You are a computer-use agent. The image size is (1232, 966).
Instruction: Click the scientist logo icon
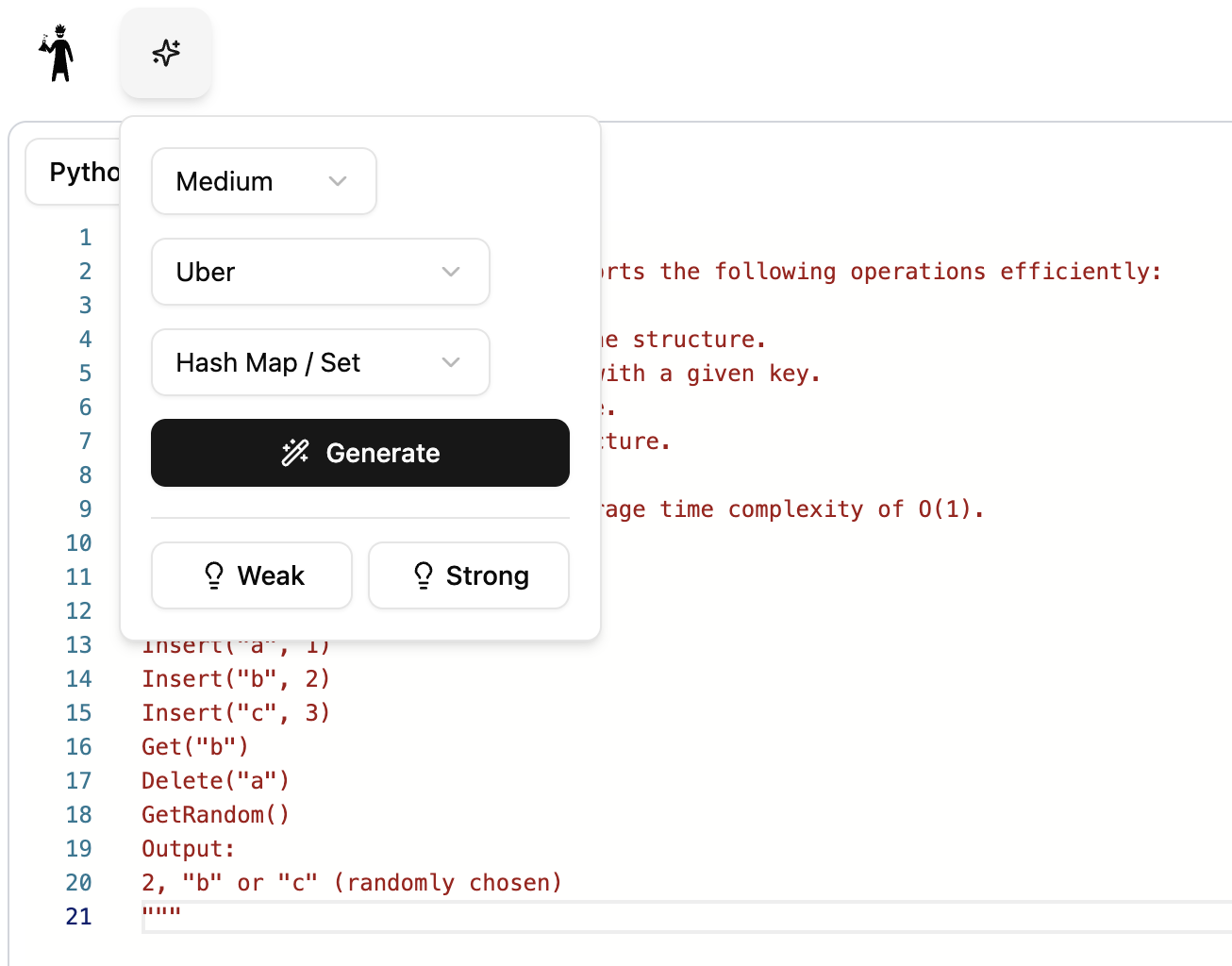pos(58,54)
